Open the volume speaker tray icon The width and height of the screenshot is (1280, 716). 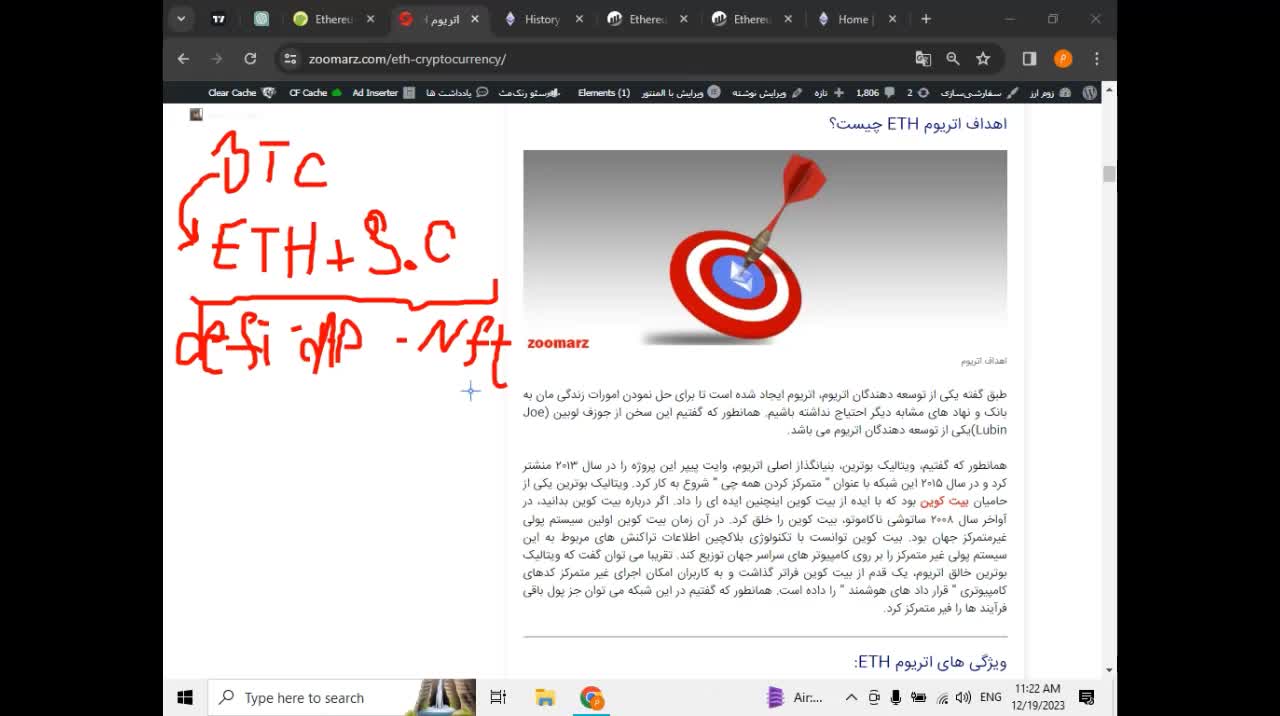coord(963,698)
